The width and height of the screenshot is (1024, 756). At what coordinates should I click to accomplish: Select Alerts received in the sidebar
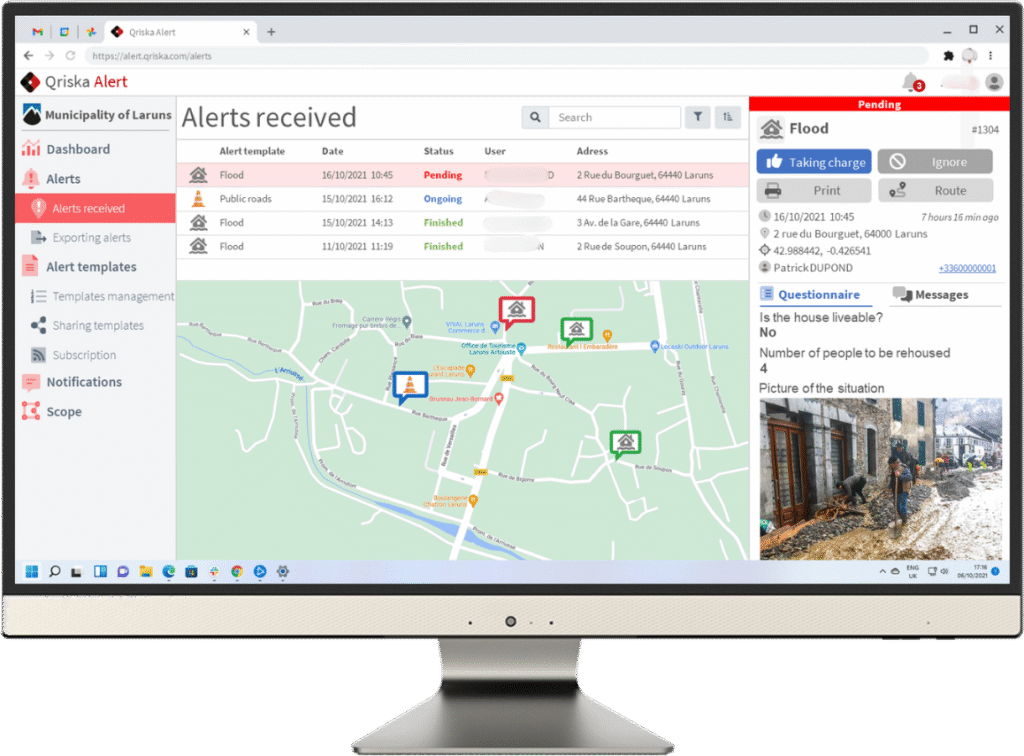[95, 208]
